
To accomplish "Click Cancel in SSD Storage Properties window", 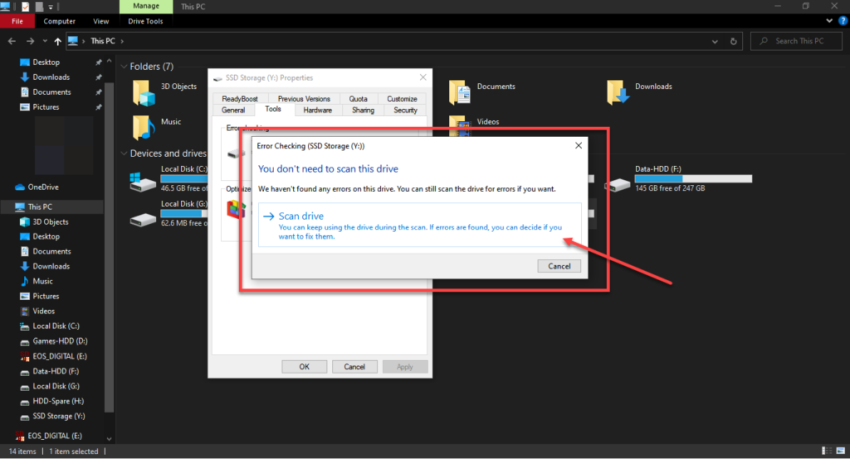I will 355,367.
